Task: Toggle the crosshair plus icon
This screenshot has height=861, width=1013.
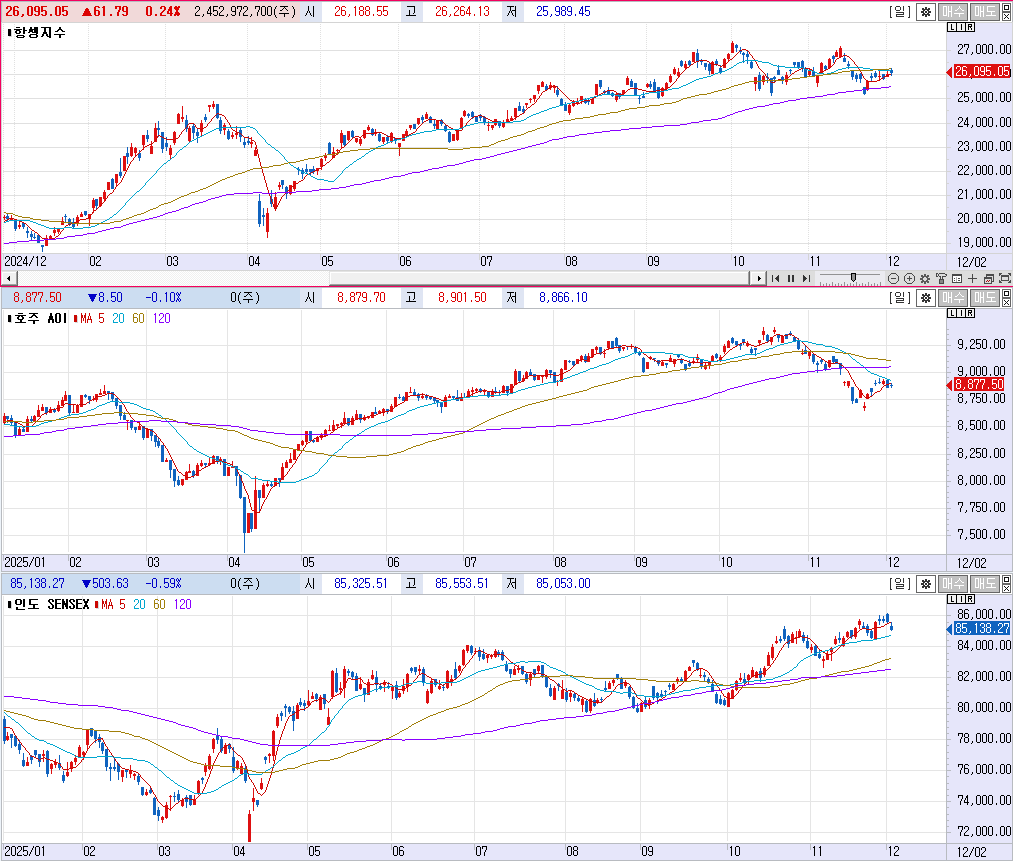Action: (972, 278)
